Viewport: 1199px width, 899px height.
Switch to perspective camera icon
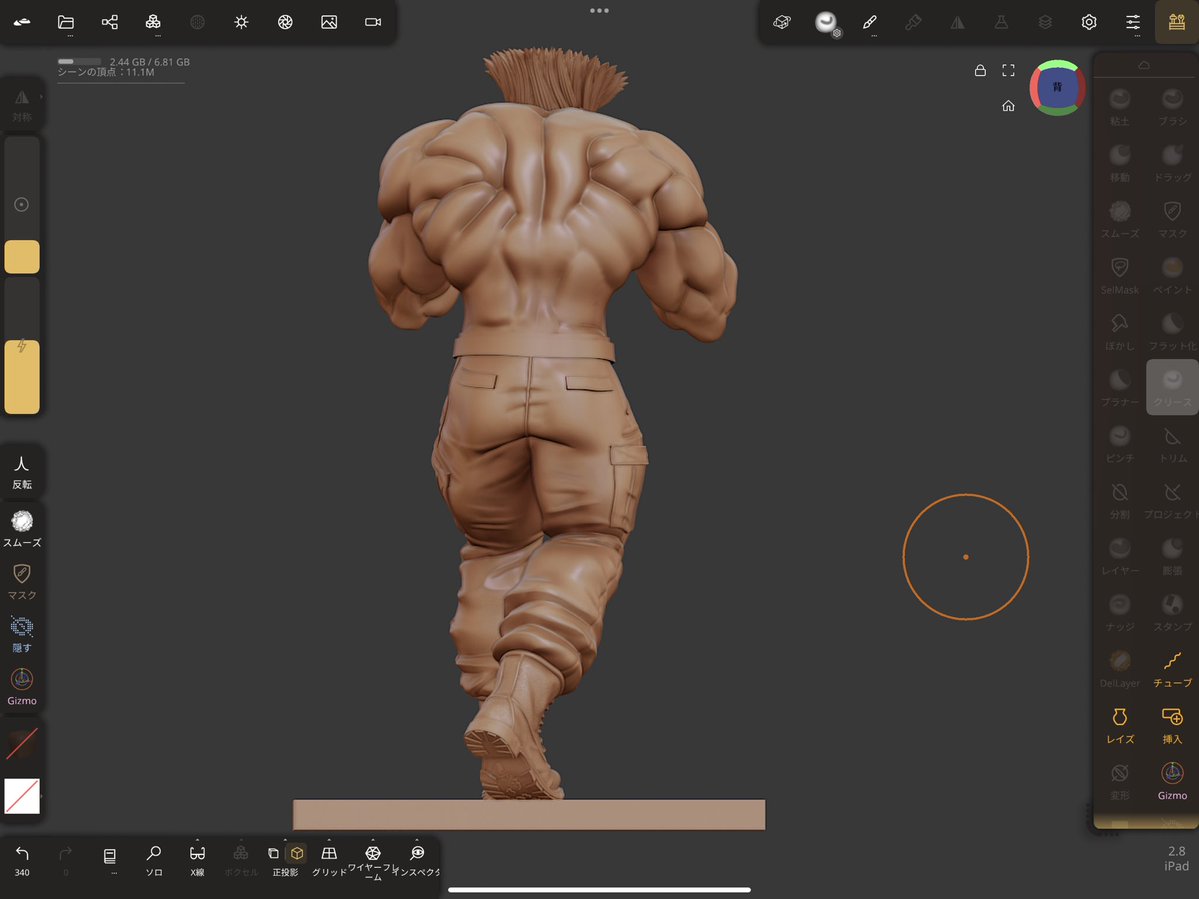[x=273, y=853]
